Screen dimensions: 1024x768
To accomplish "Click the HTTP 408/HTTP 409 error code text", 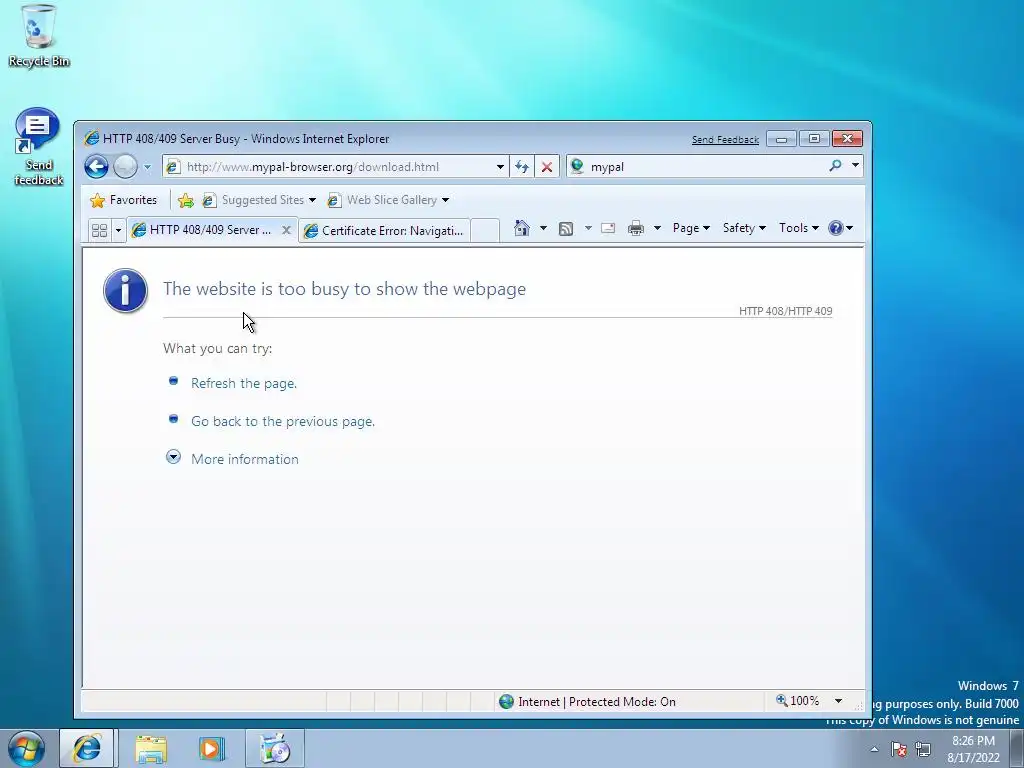I will tap(786, 311).
